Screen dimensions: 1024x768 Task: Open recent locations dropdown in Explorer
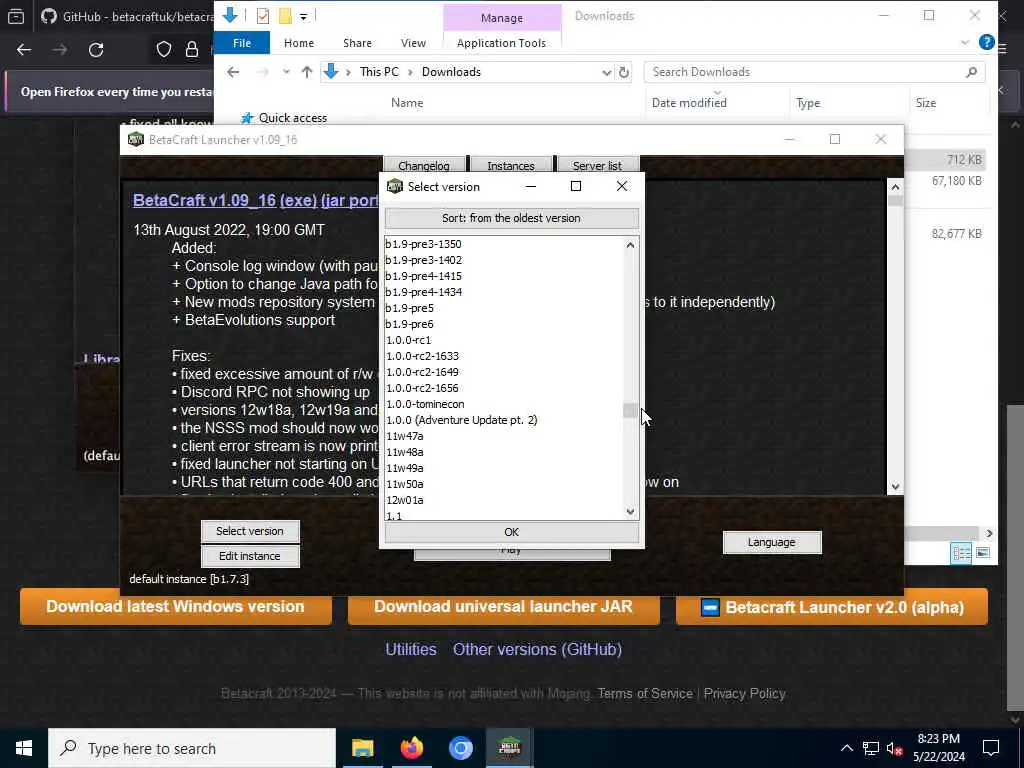(286, 72)
